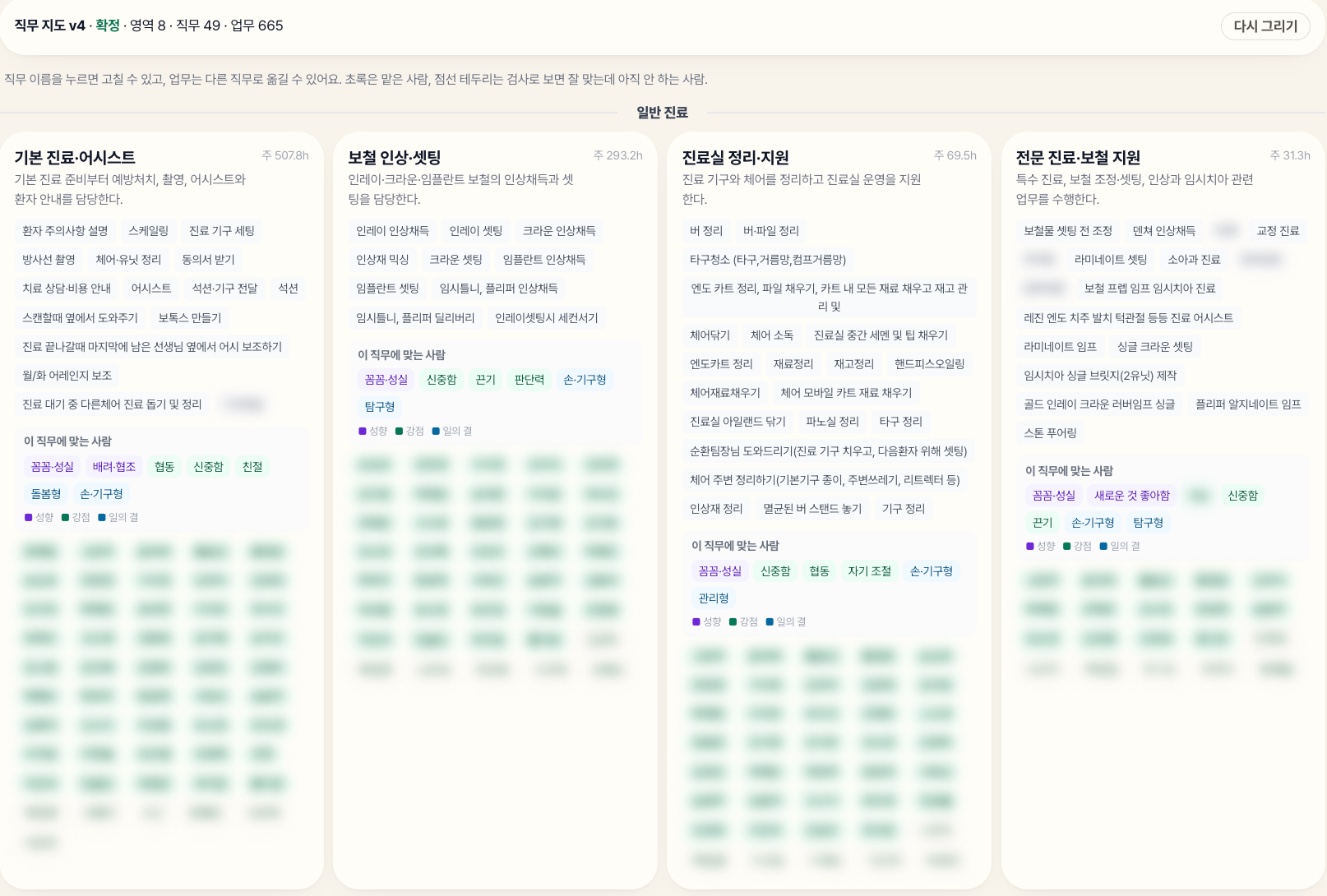Viewport: 1327px width, 896px height.
Task: Choose the 라미네이트 셋팅 task chip
Action: pos(1111,260)
